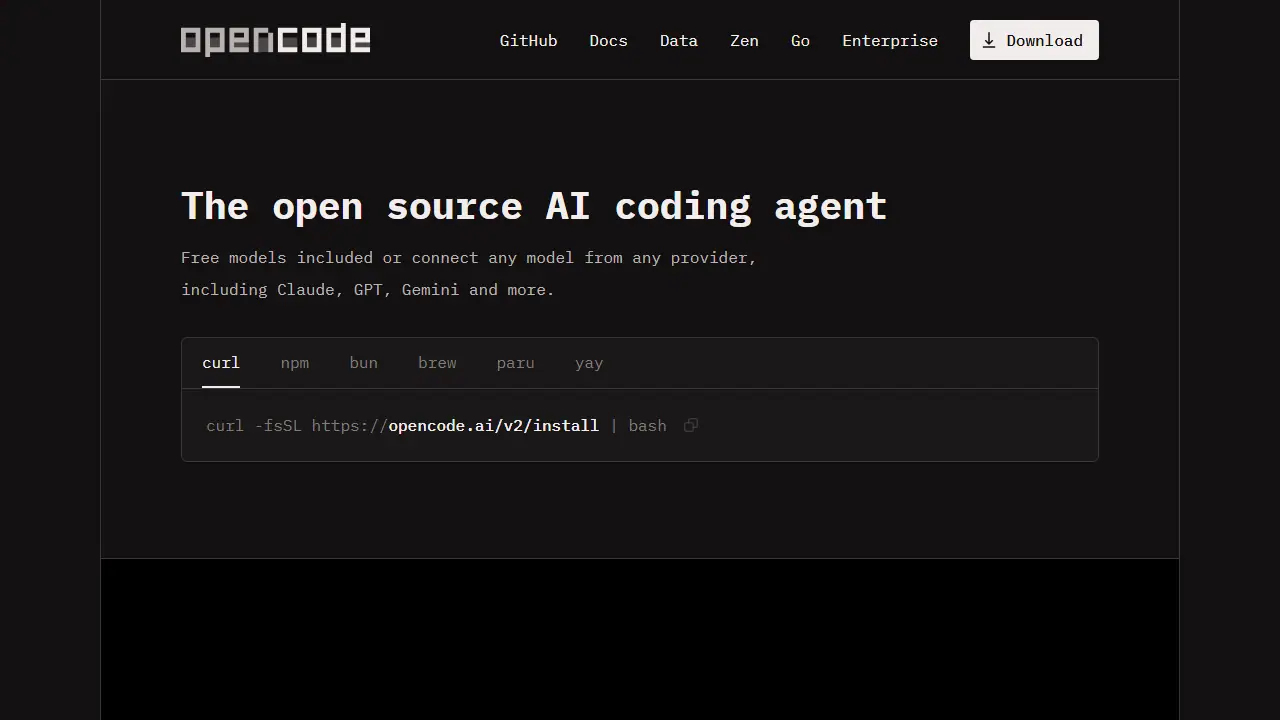Screen dimensions: 1280x720
Task: Copy the curl install command
Action: pyautogui.click(x=691, y=425)
